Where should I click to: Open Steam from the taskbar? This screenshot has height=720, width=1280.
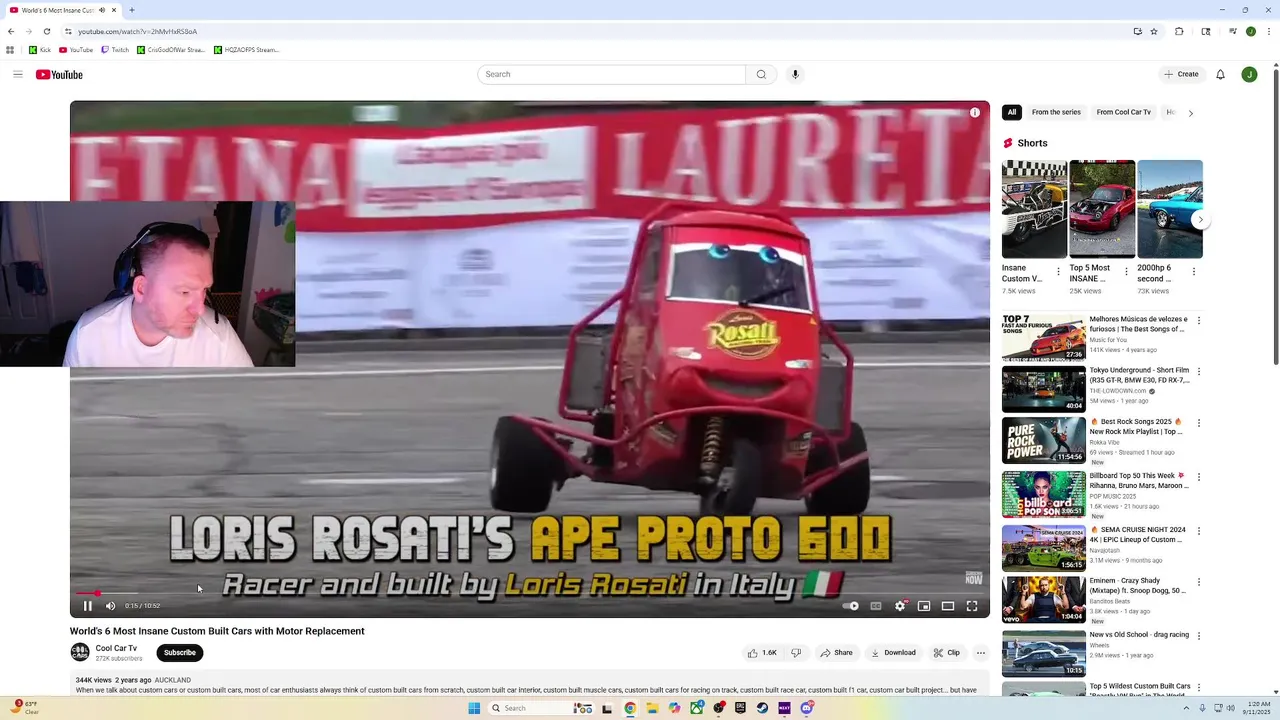(x=762, y=708)
